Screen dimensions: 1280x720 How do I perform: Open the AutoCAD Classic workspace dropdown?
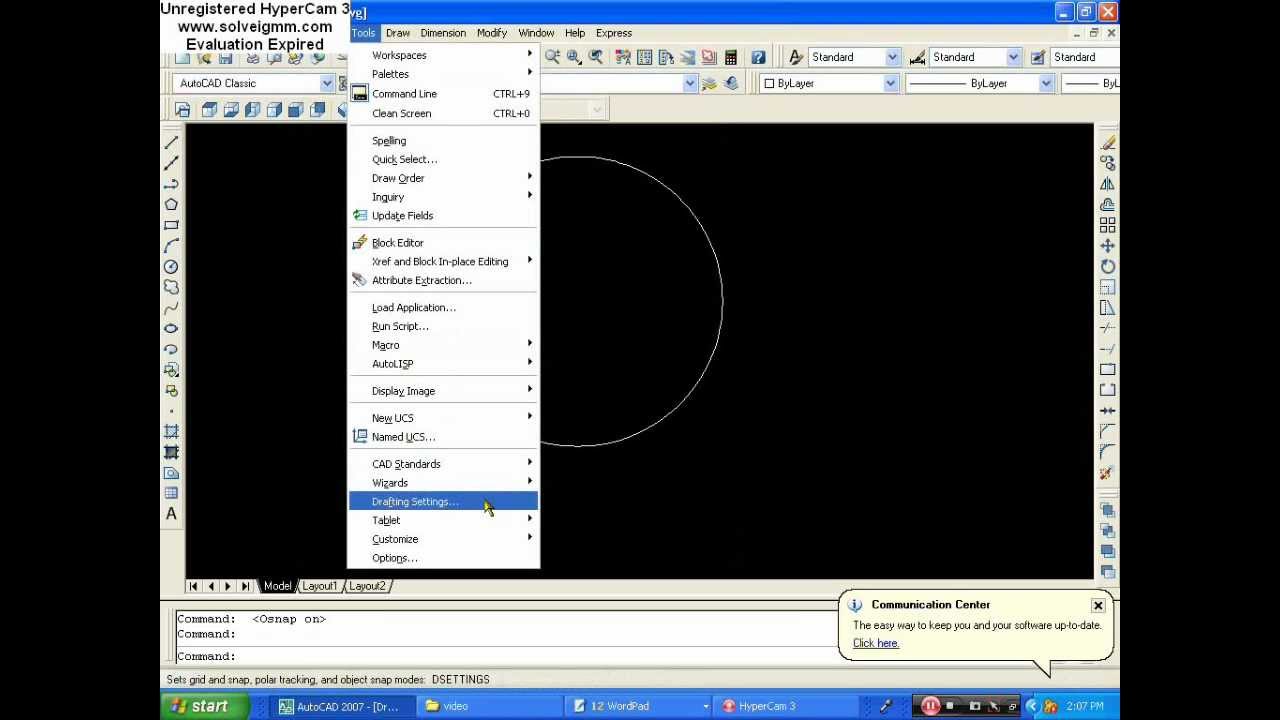click(x=327, y=83)
